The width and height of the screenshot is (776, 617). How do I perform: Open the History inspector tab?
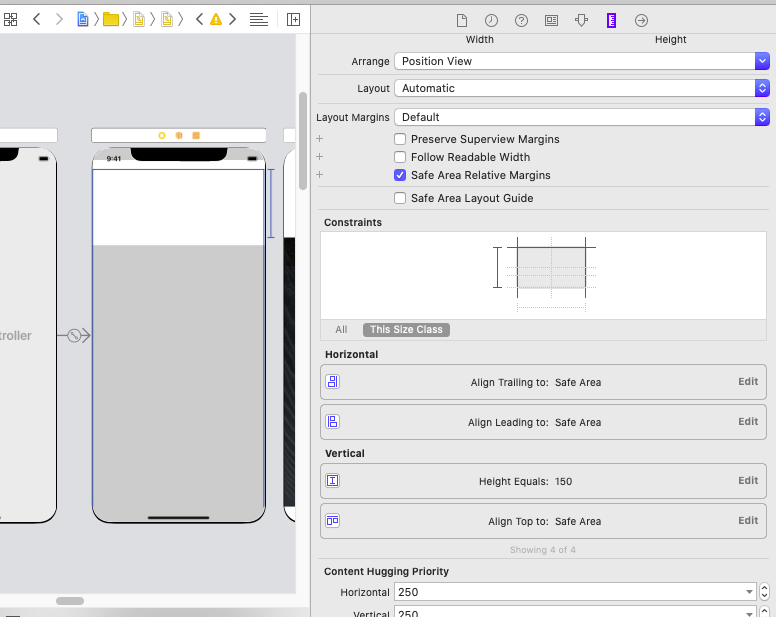click(491, 20)
